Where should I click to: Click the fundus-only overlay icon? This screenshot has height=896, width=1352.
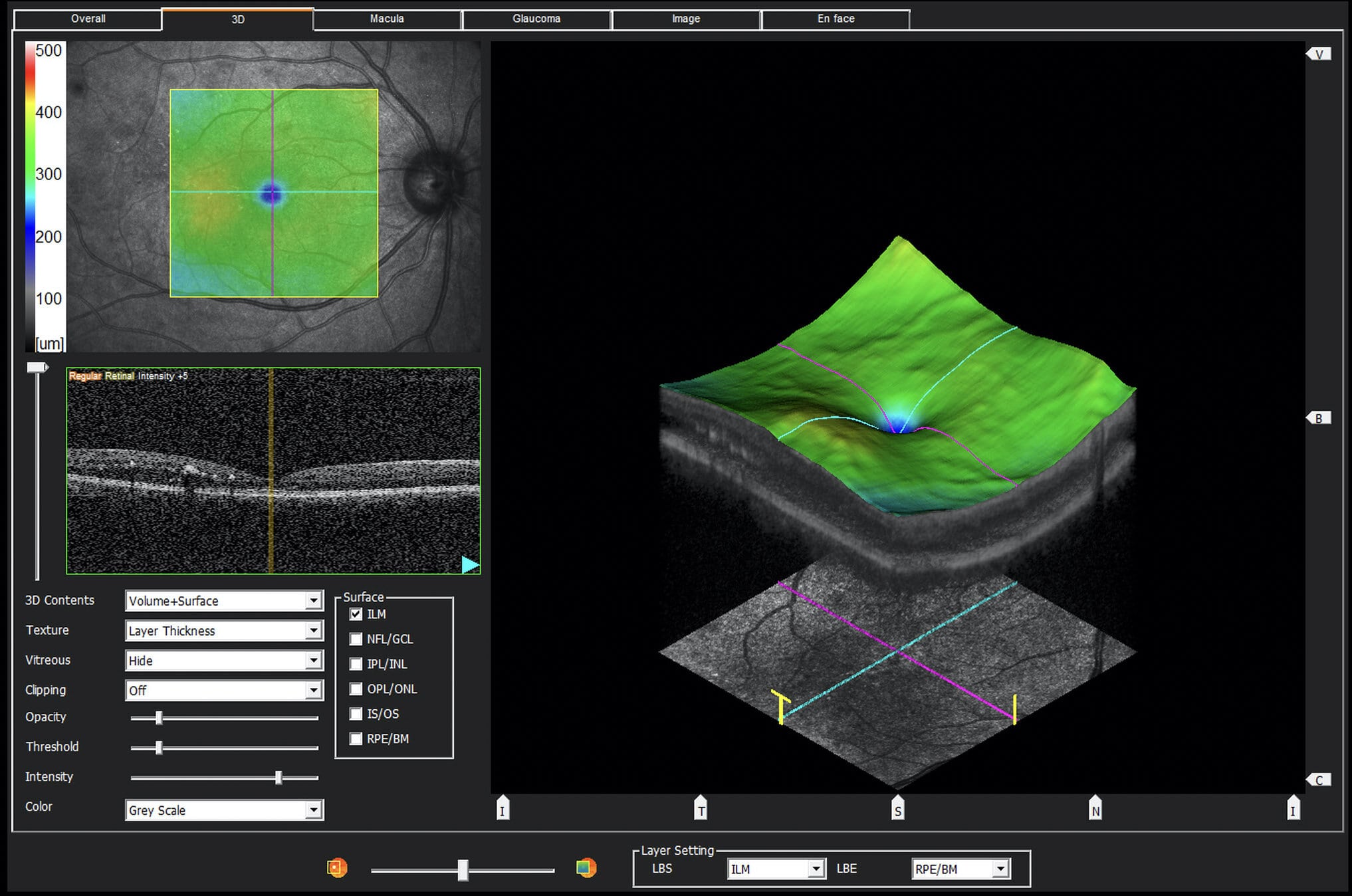(x=337, y=868)
